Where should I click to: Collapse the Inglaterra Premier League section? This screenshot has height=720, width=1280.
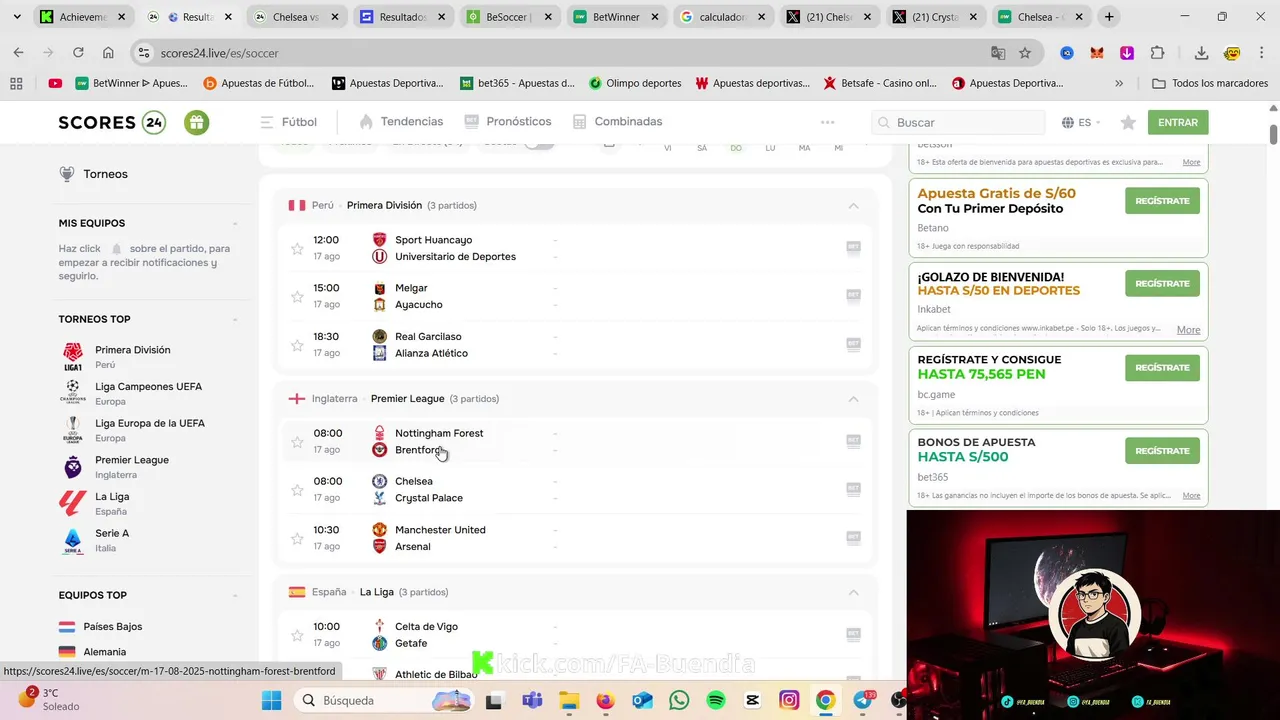(853, 399)
